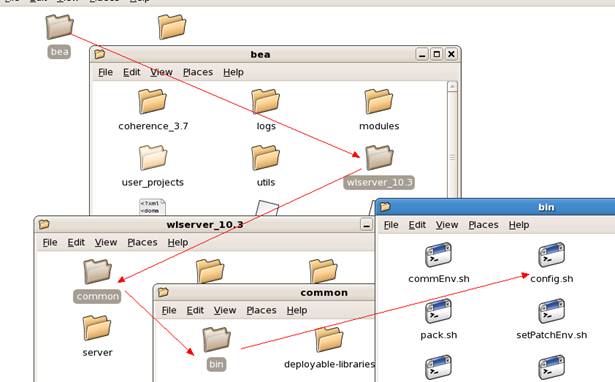Open Edit menu in common window
Screen dimensions: 615x382
click(x=195, y=310)
